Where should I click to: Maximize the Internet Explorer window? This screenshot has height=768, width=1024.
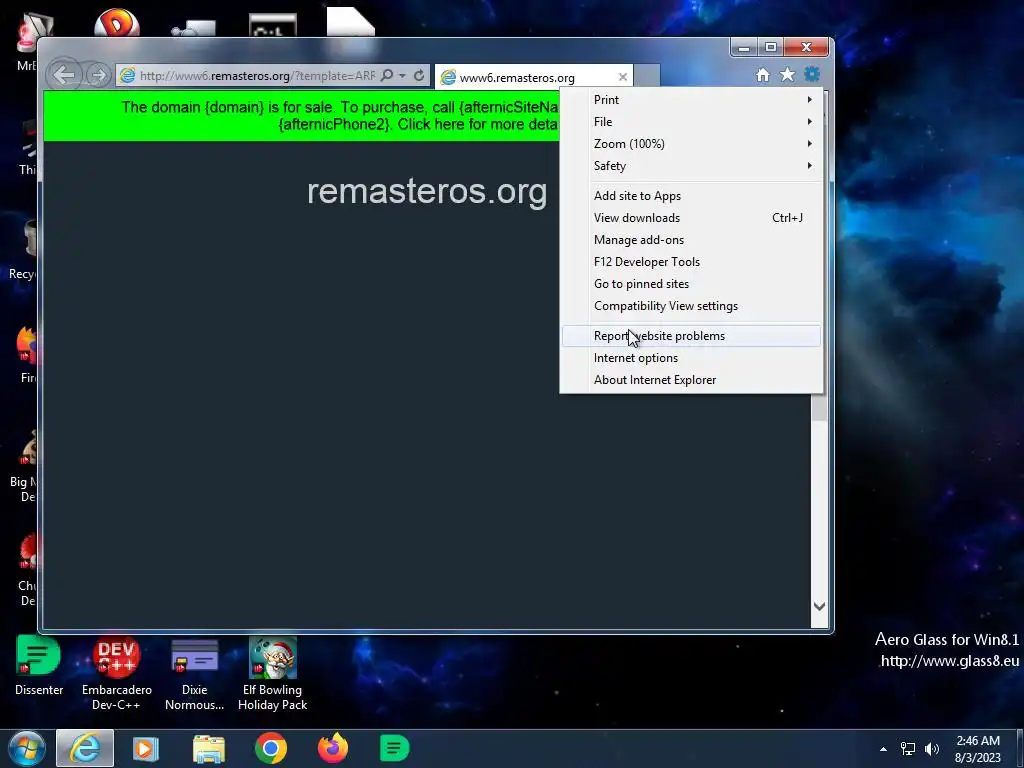(x=771, y=47)
